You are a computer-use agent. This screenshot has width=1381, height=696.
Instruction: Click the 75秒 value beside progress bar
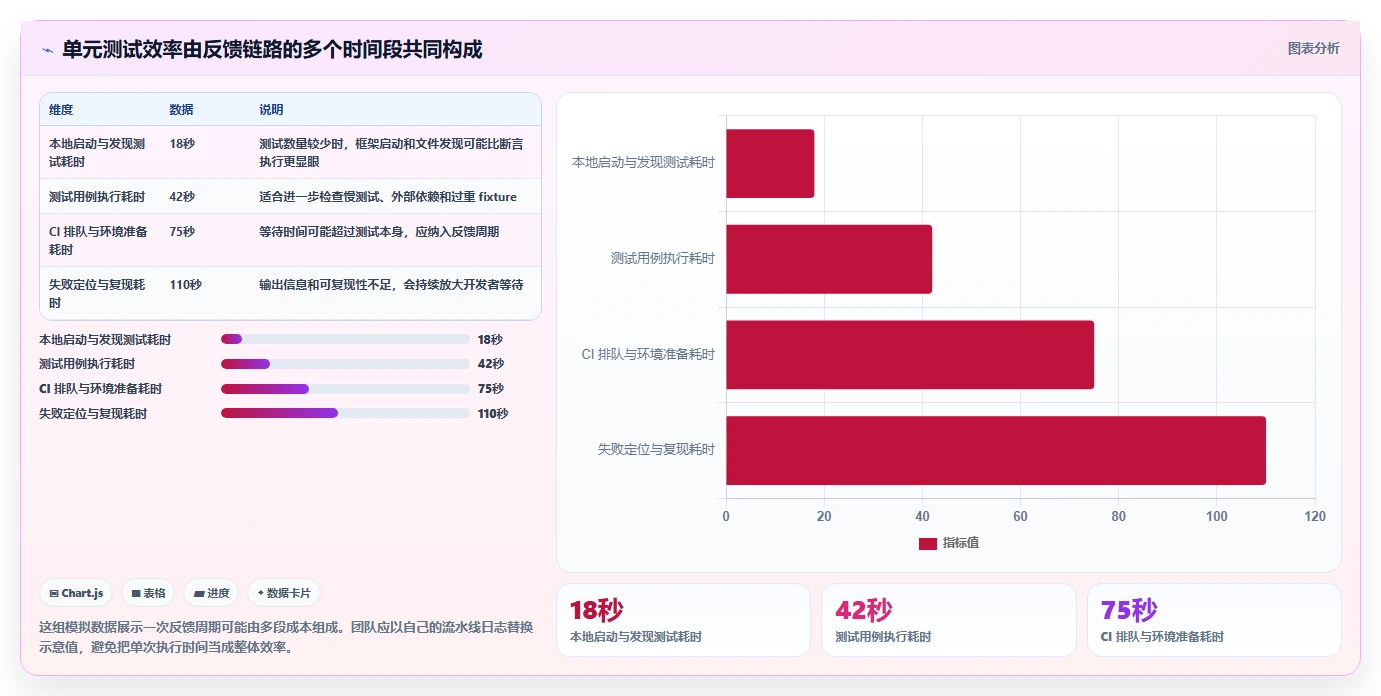(491, 389)
